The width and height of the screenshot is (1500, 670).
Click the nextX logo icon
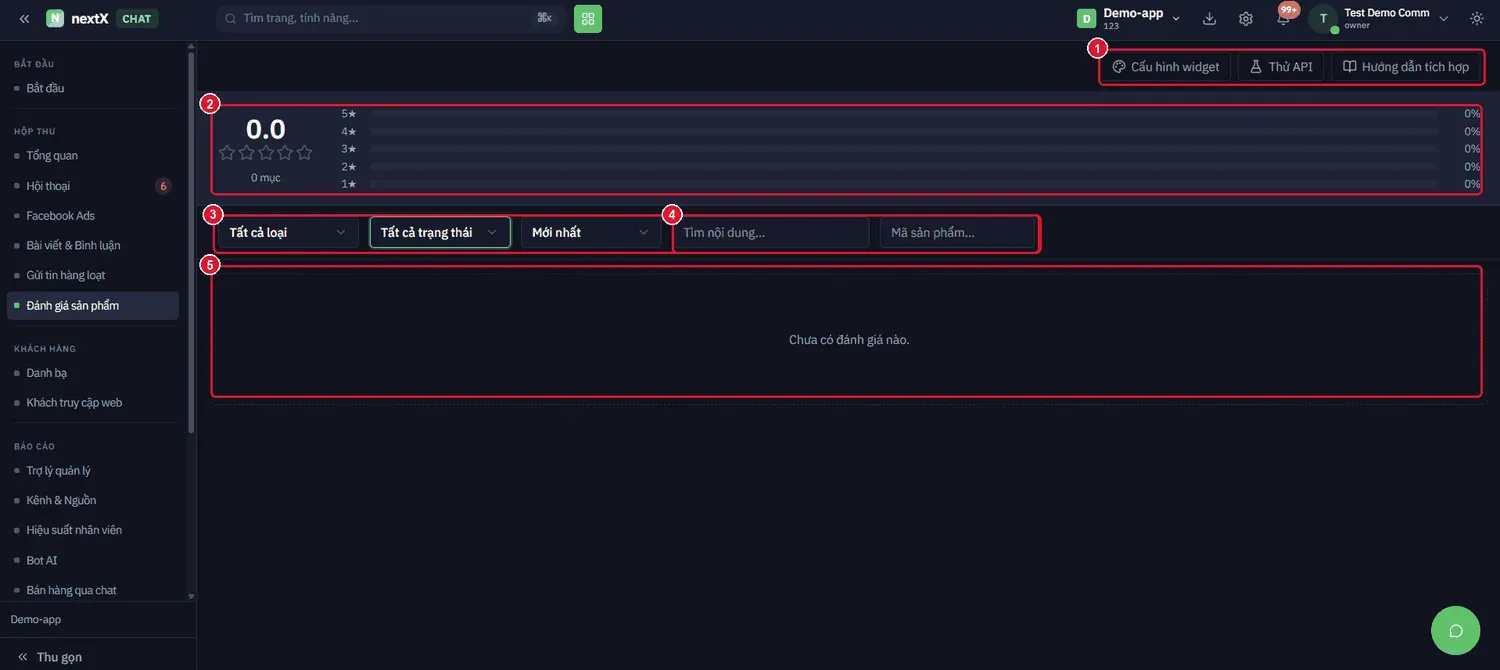(55, 18)
